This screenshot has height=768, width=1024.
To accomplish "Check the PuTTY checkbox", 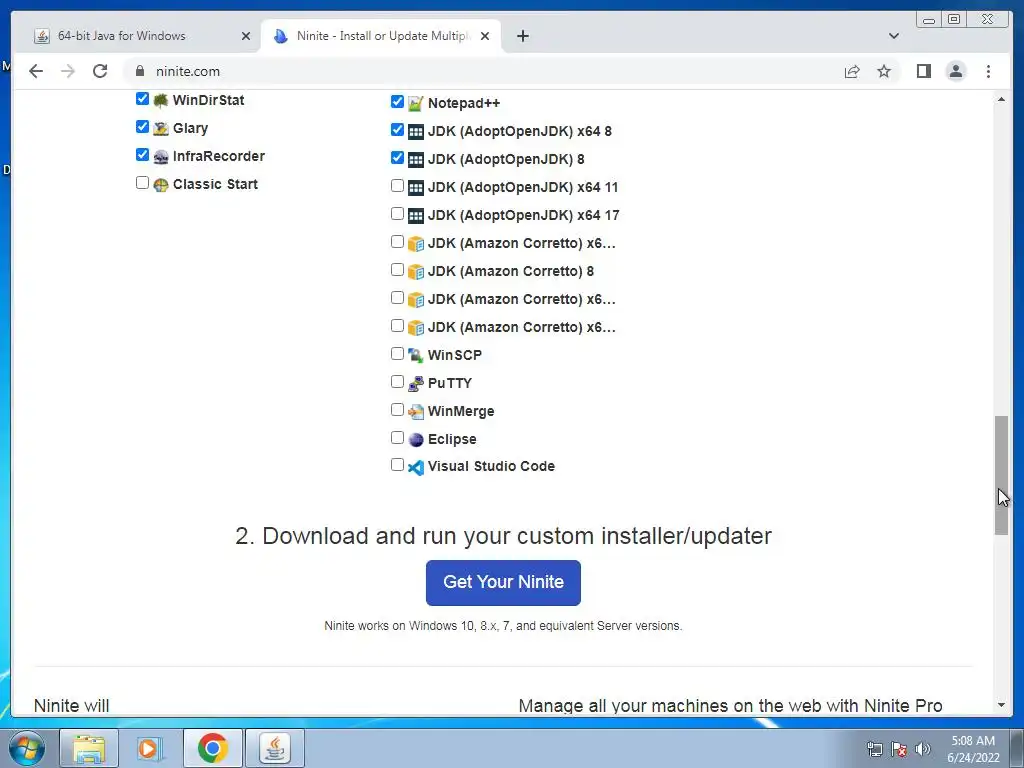I will tap(397, 382).
